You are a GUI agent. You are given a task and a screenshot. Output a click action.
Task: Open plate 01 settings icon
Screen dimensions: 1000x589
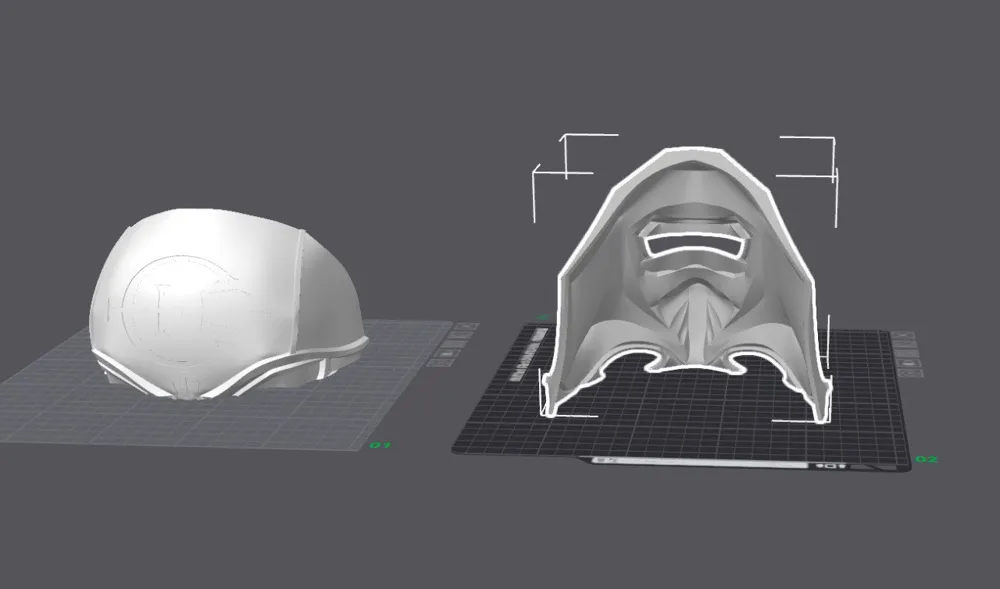[x=440, y=363]
